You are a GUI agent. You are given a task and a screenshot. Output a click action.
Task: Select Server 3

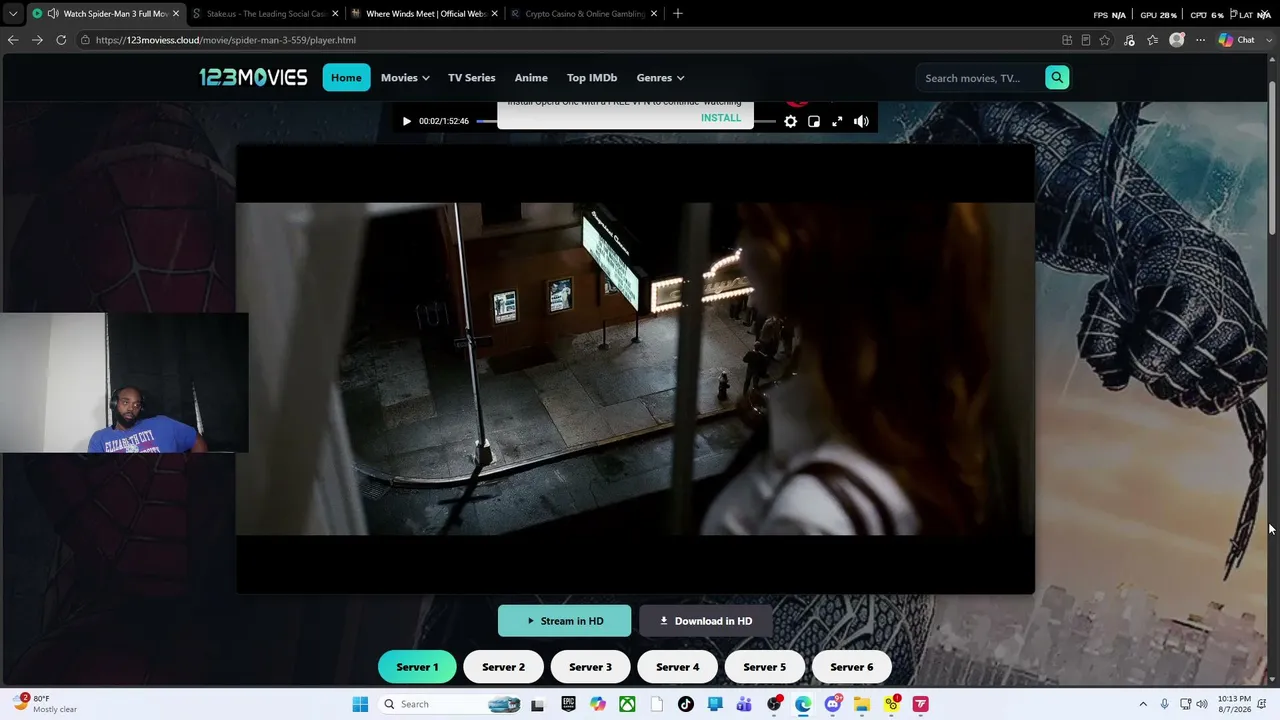pyautogui.click(x=590, y=667)
